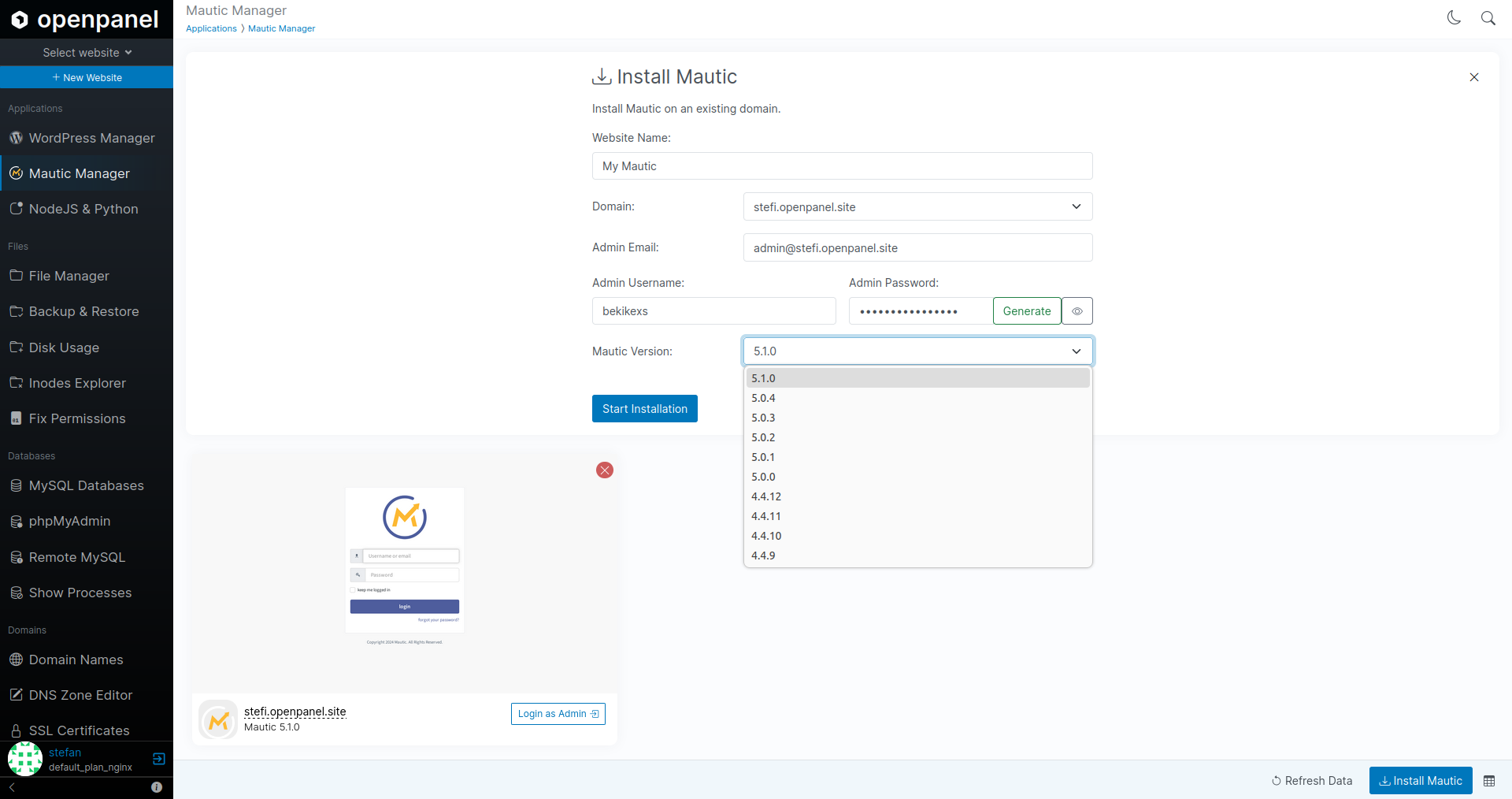Go to Backup & Restore
This screenshot has height=799, width=1512.
(x=87, y=311)
